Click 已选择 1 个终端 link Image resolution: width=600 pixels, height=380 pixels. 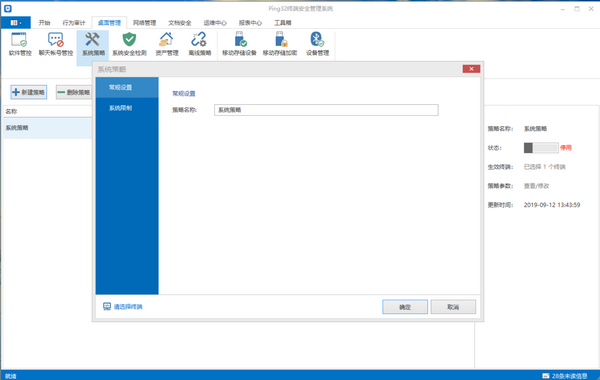(x=545, y=167)
